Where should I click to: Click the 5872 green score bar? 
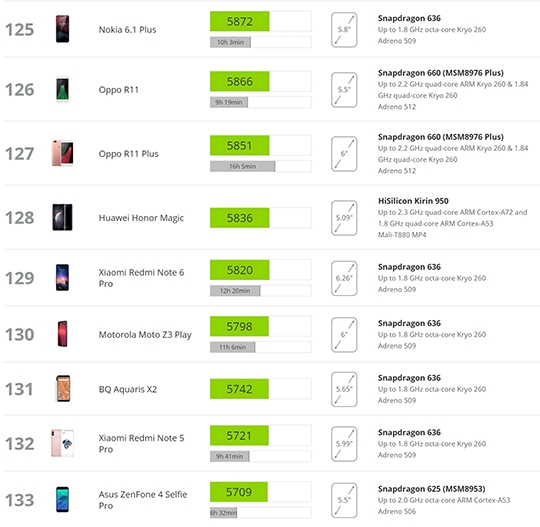240,21
